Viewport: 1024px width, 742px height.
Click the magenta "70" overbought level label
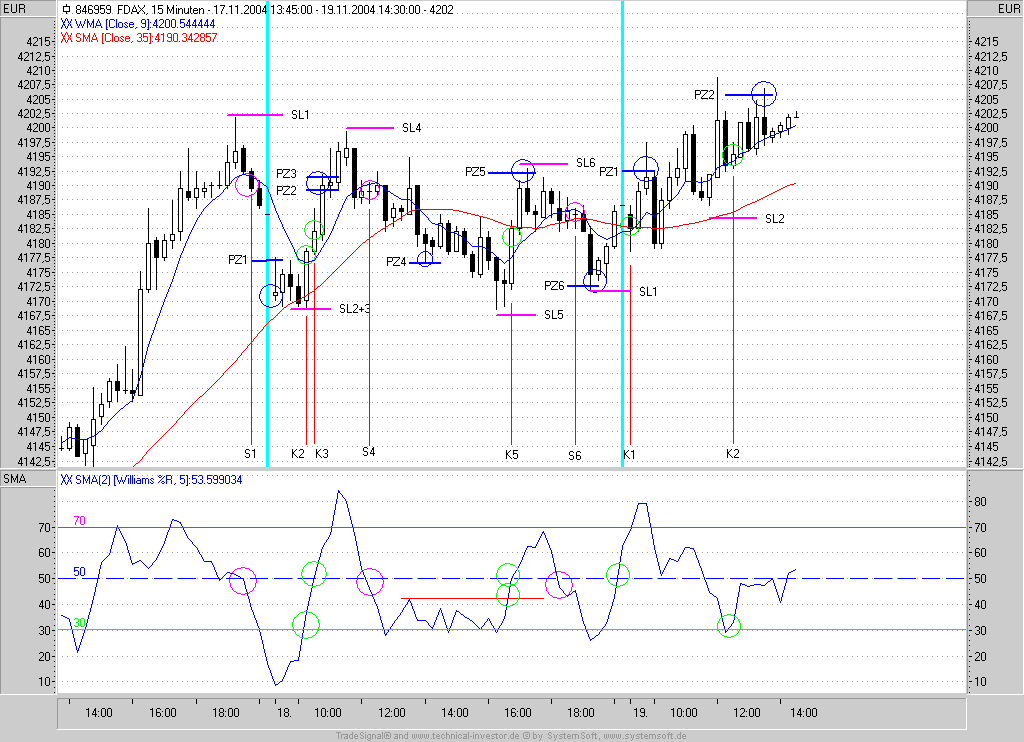click(x=79, y=521)
